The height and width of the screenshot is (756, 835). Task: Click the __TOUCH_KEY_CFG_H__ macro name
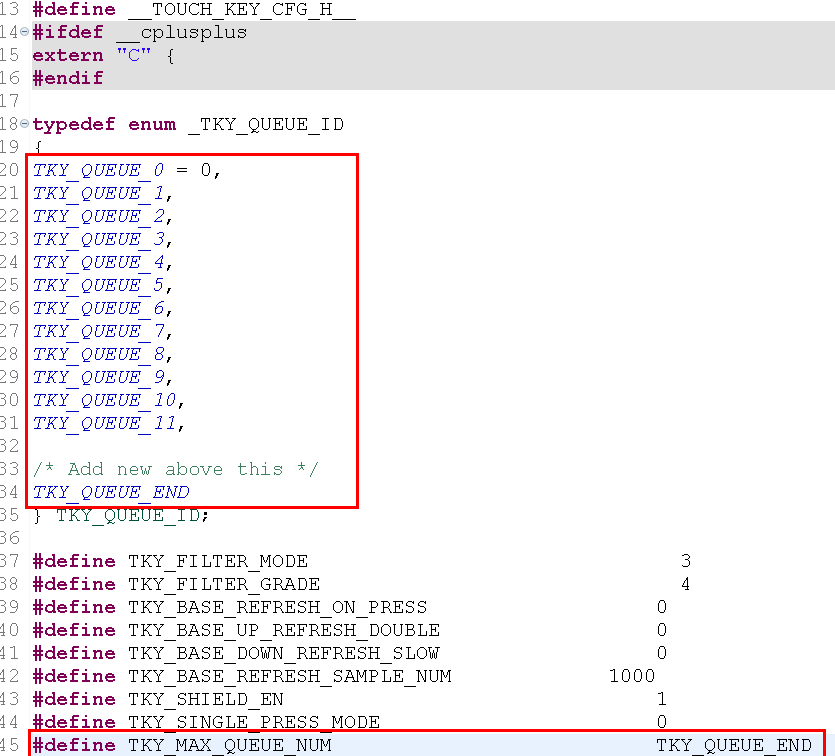pyautogui.click(x=242, y=10)
